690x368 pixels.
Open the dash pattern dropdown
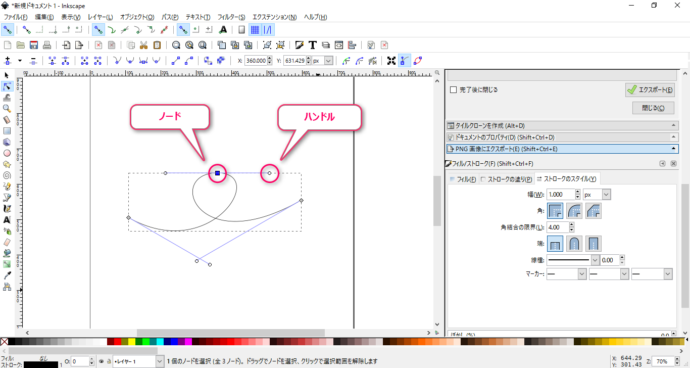click(x=573, y=260)
